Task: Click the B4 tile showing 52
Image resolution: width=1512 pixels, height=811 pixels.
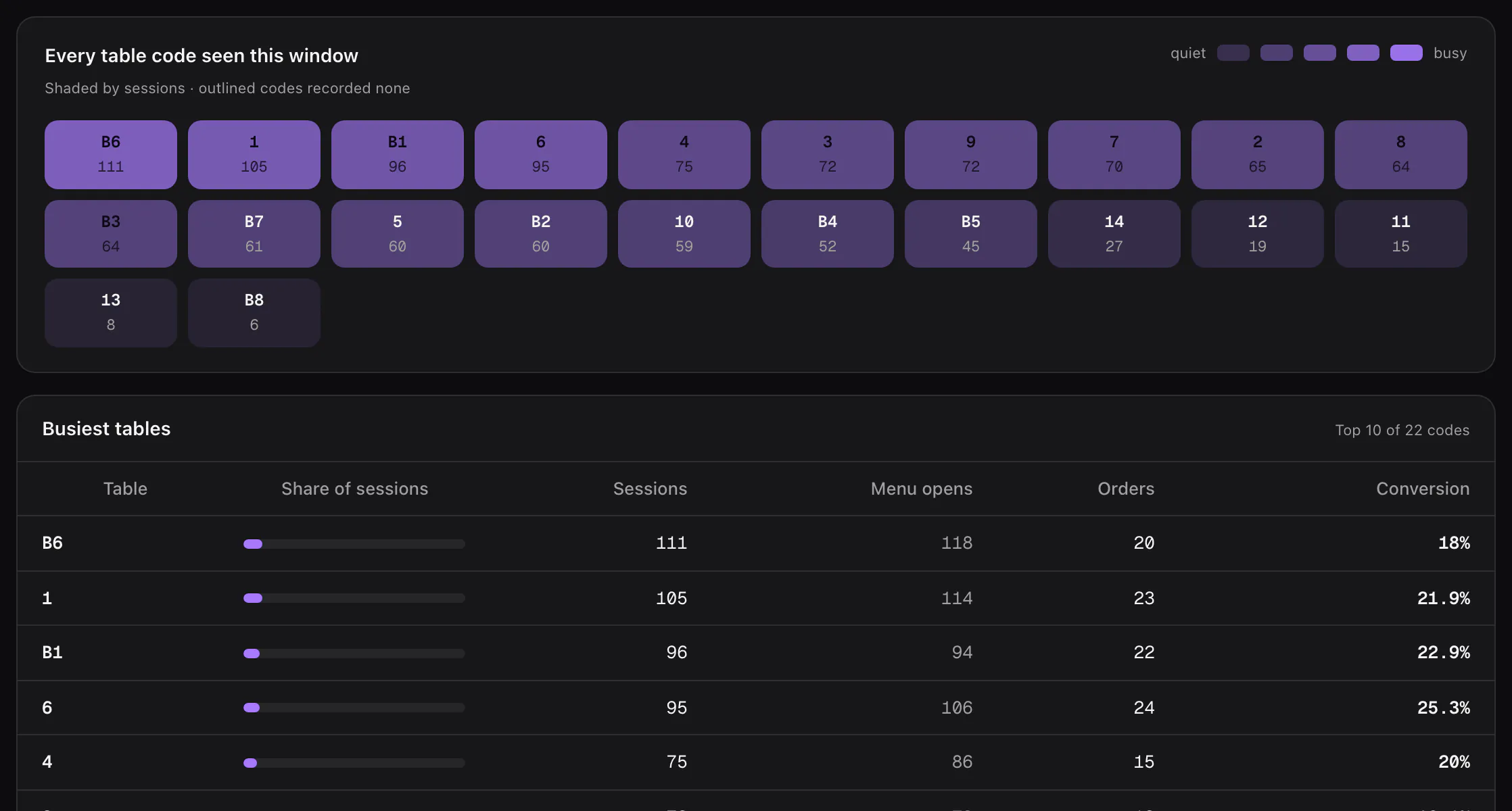Action: click(x=828, y=234)
